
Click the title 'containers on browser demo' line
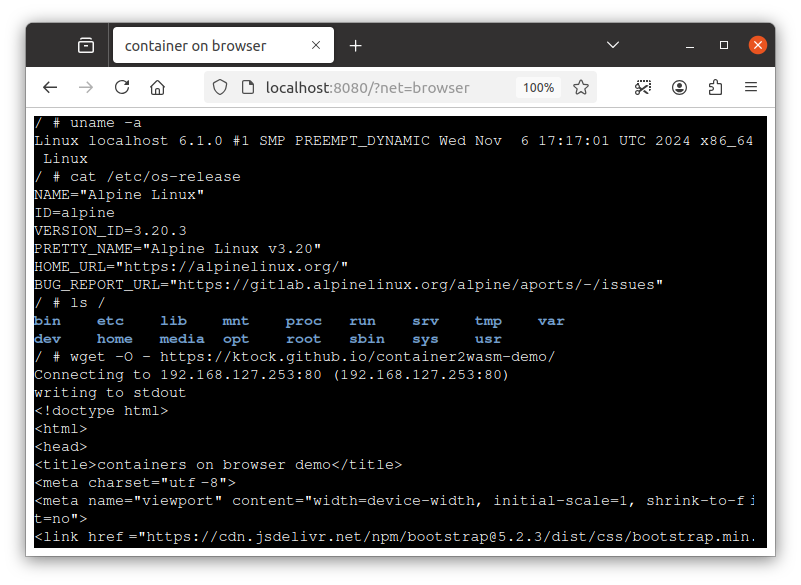[218, 464]
